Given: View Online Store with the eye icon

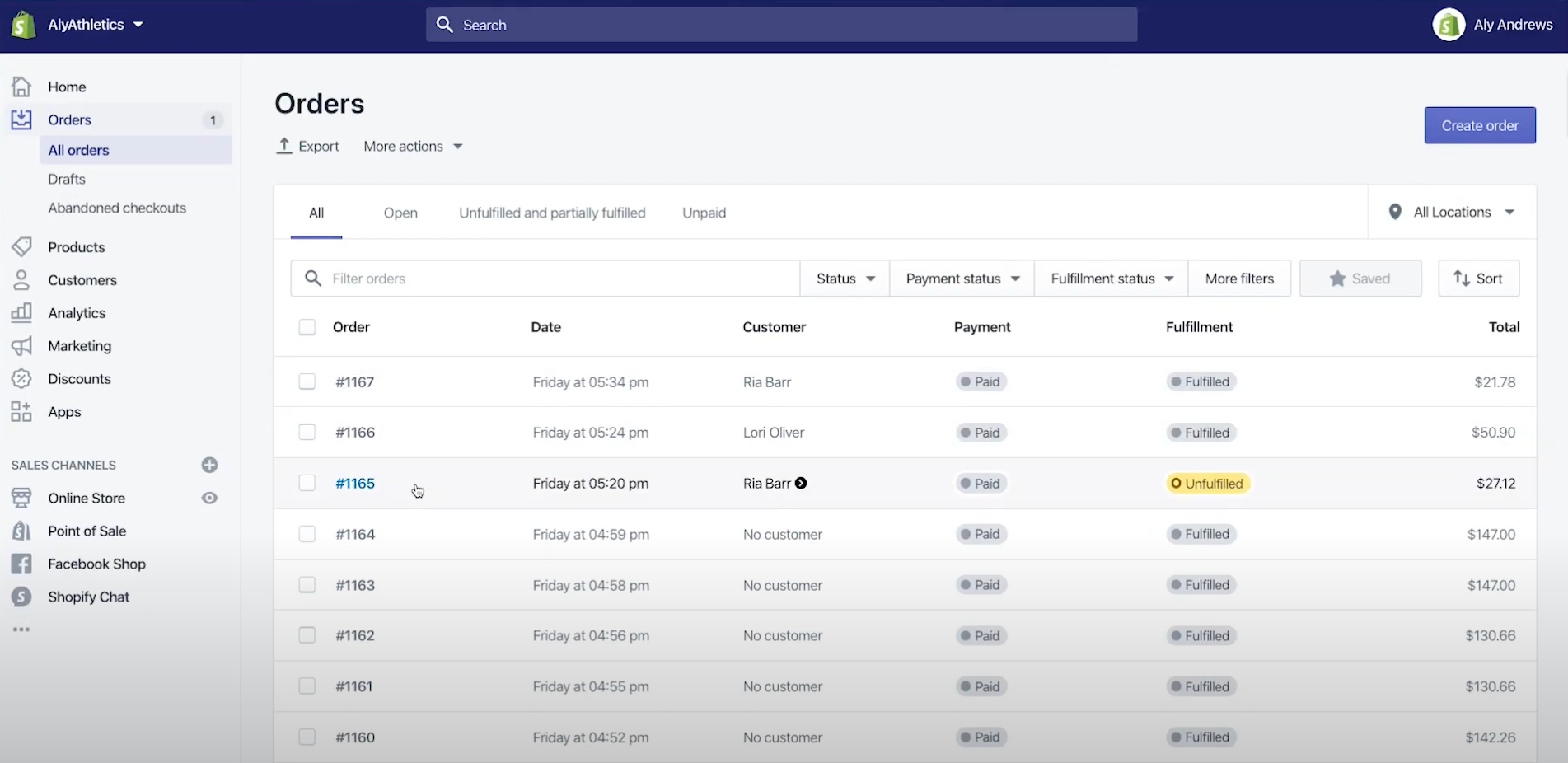Looking at the screenshot, I should 209,498.
